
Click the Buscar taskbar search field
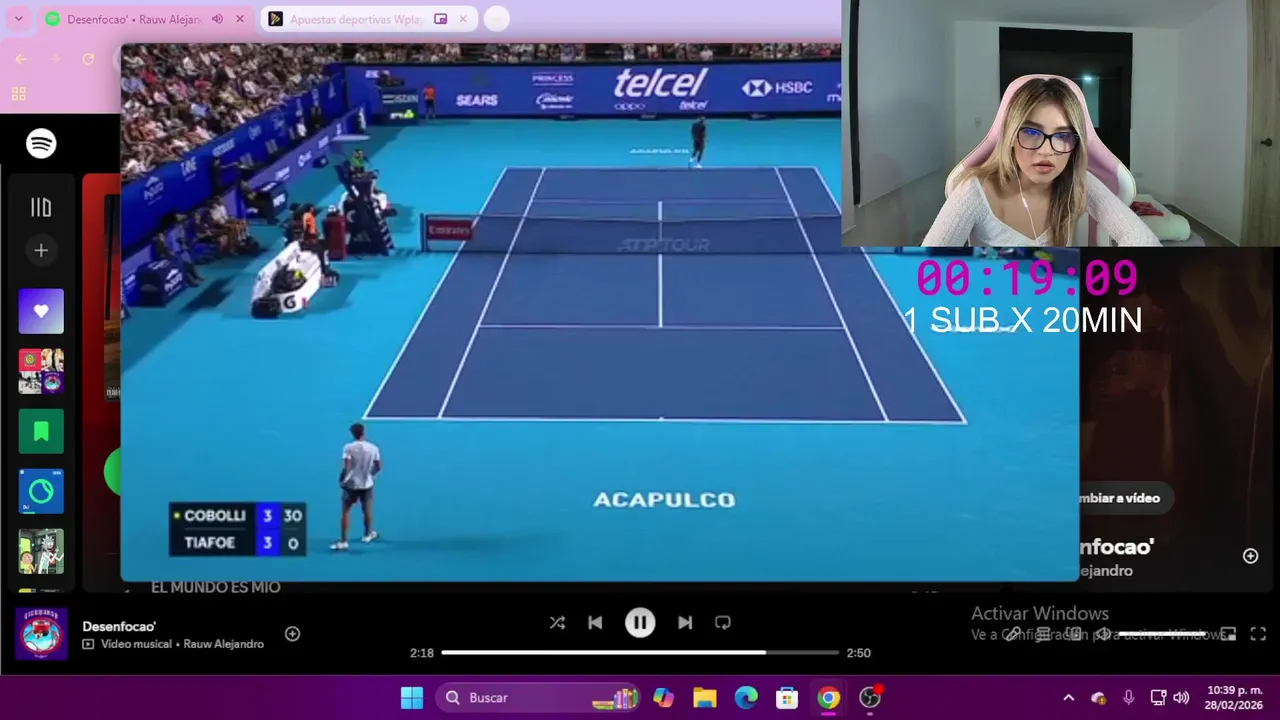click(538, 698)
